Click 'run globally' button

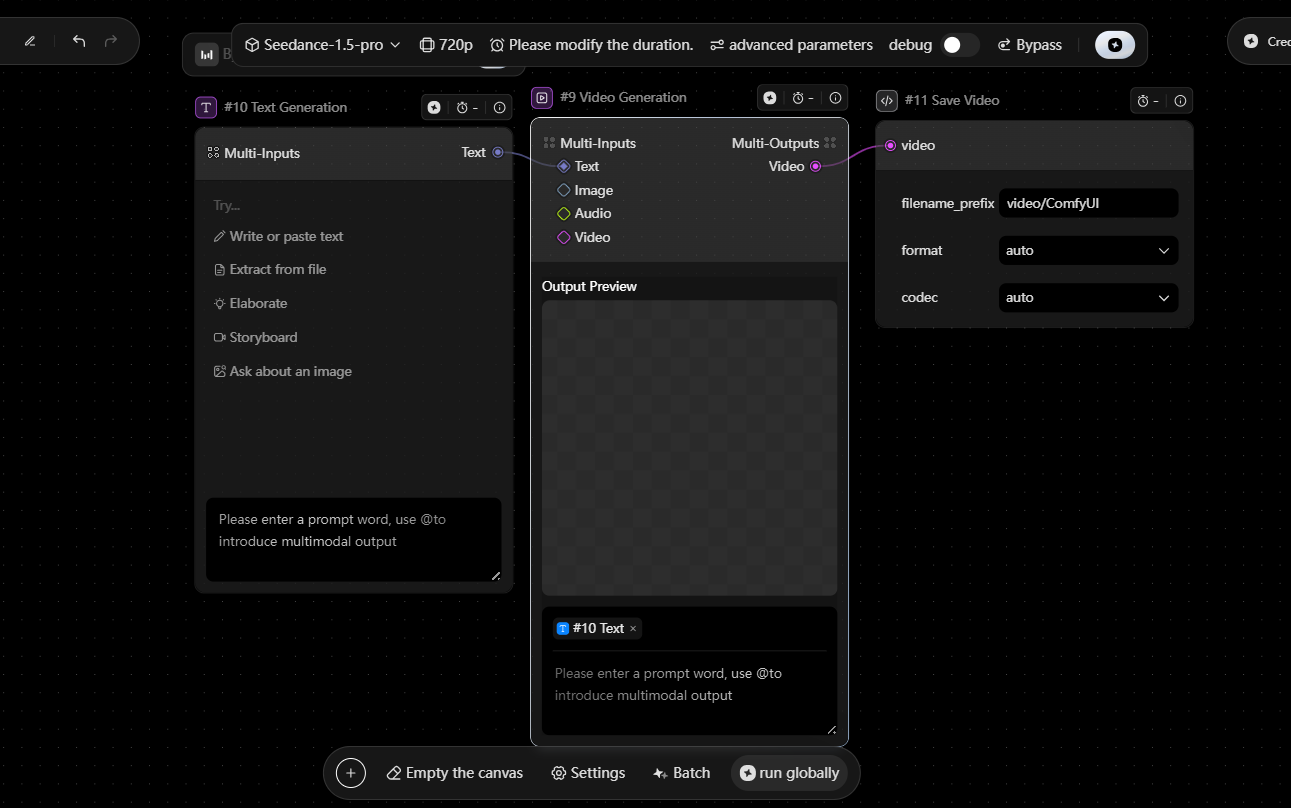pos(789,773)
